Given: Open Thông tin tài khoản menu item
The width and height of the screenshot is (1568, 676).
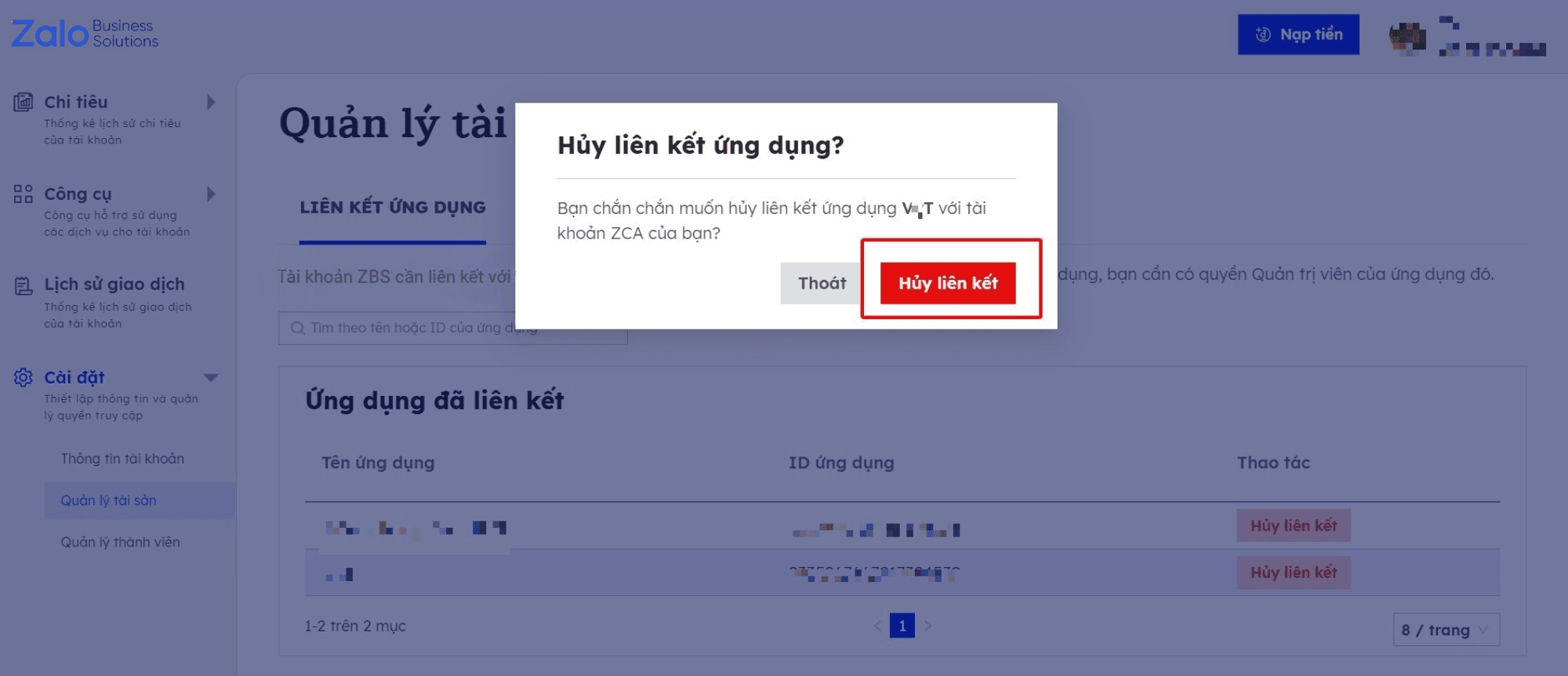Looking at the screenshot, I should click(122, 459).
